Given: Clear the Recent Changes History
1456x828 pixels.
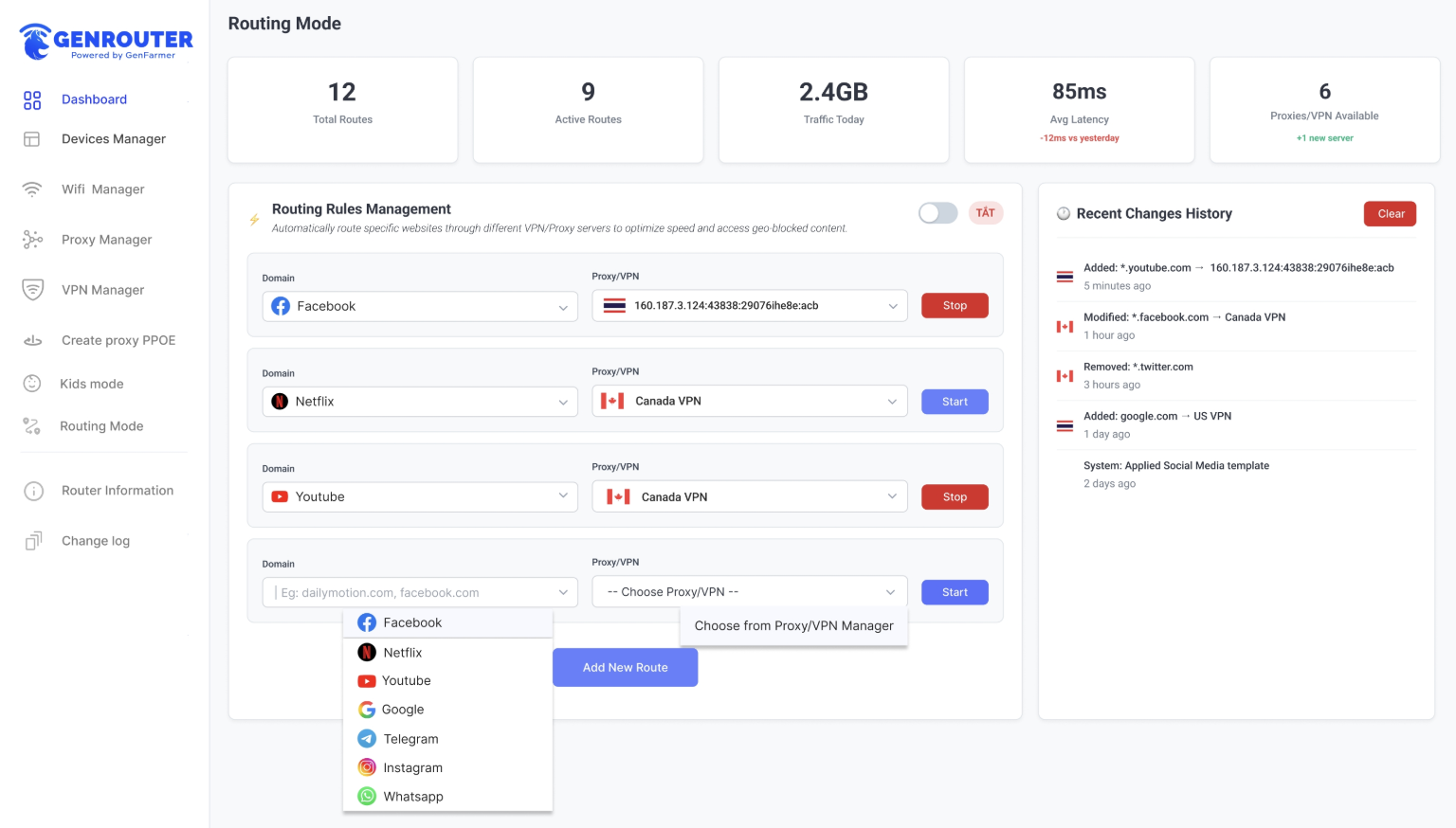Looking at the screenshot, I should point(1391,214).
